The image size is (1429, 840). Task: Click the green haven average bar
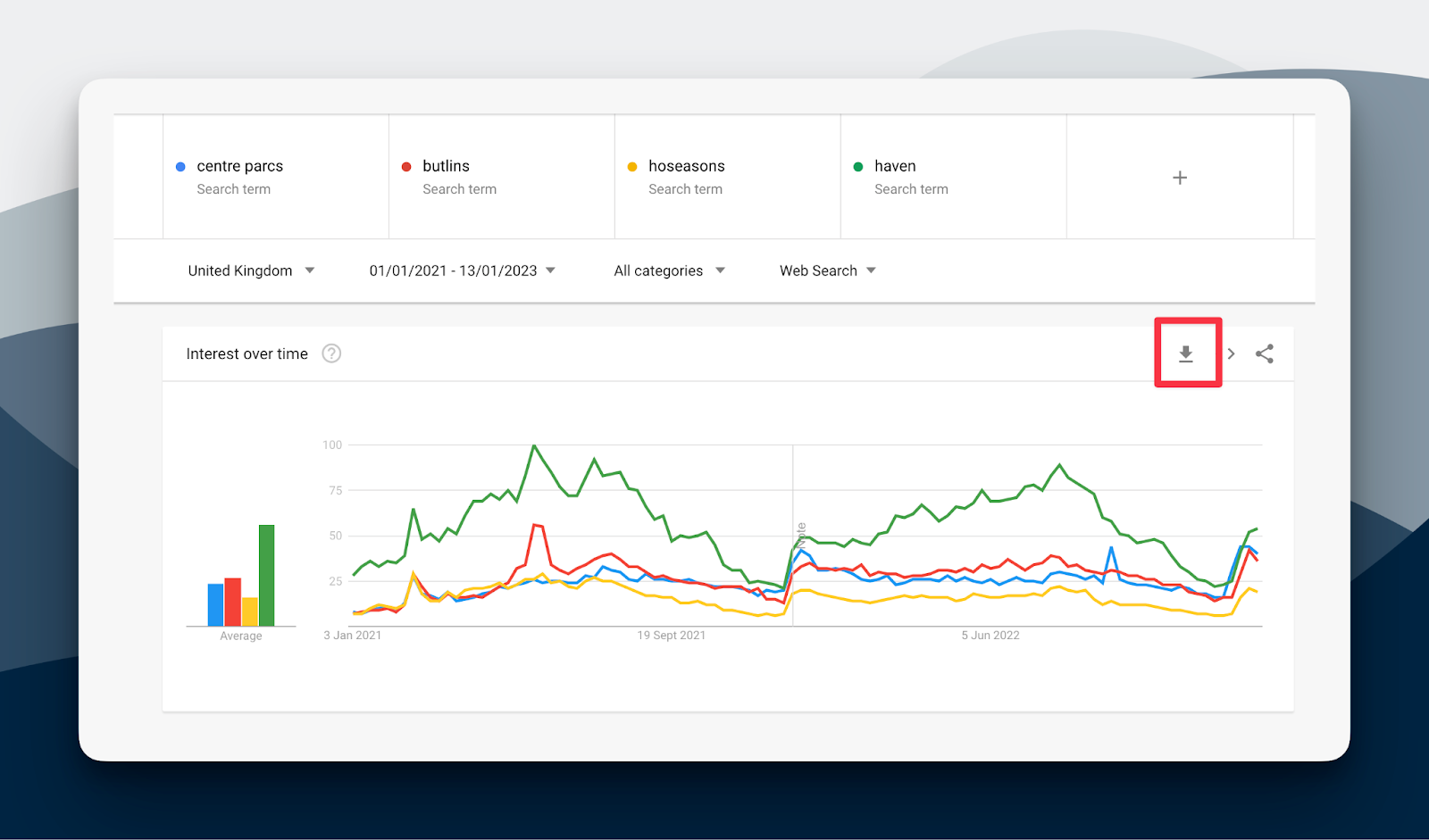tap(266, 576)
